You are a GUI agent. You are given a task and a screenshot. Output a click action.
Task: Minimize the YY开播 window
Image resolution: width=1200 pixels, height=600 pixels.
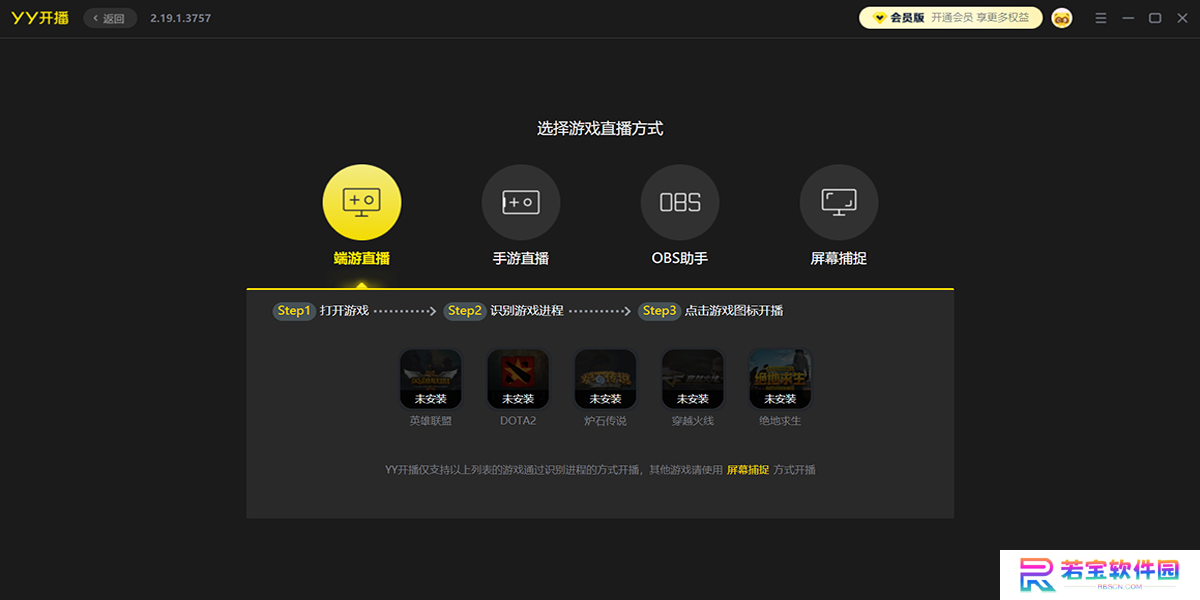(1128, 18)
